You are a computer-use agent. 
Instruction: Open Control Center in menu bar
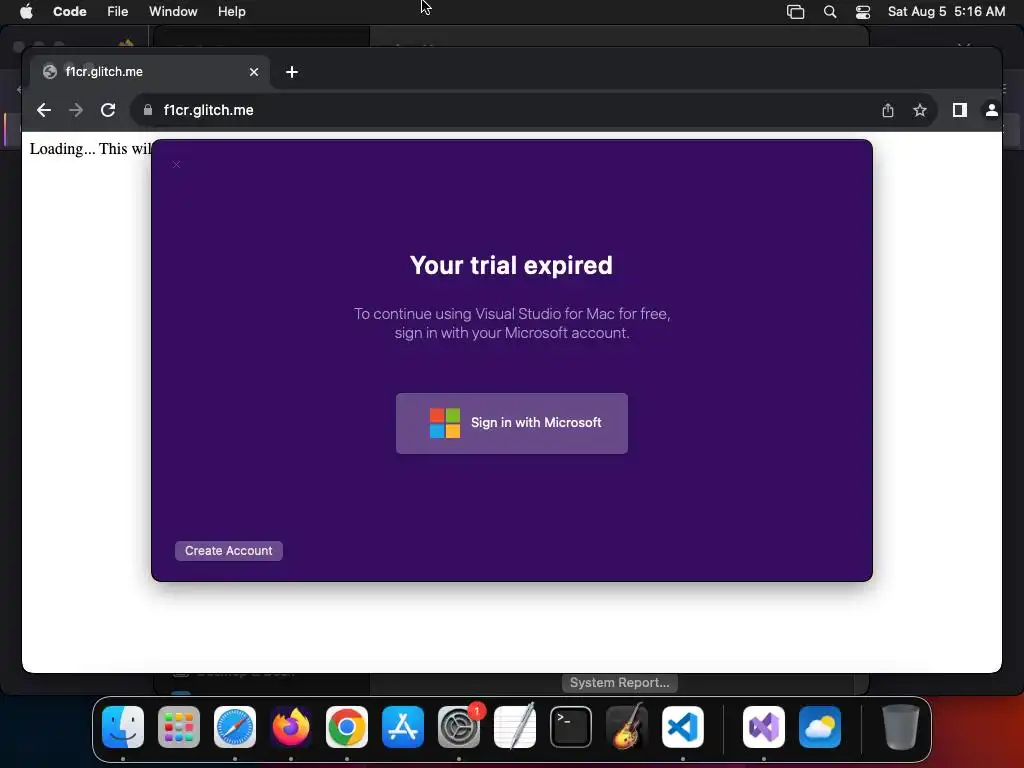pos(863,12)
